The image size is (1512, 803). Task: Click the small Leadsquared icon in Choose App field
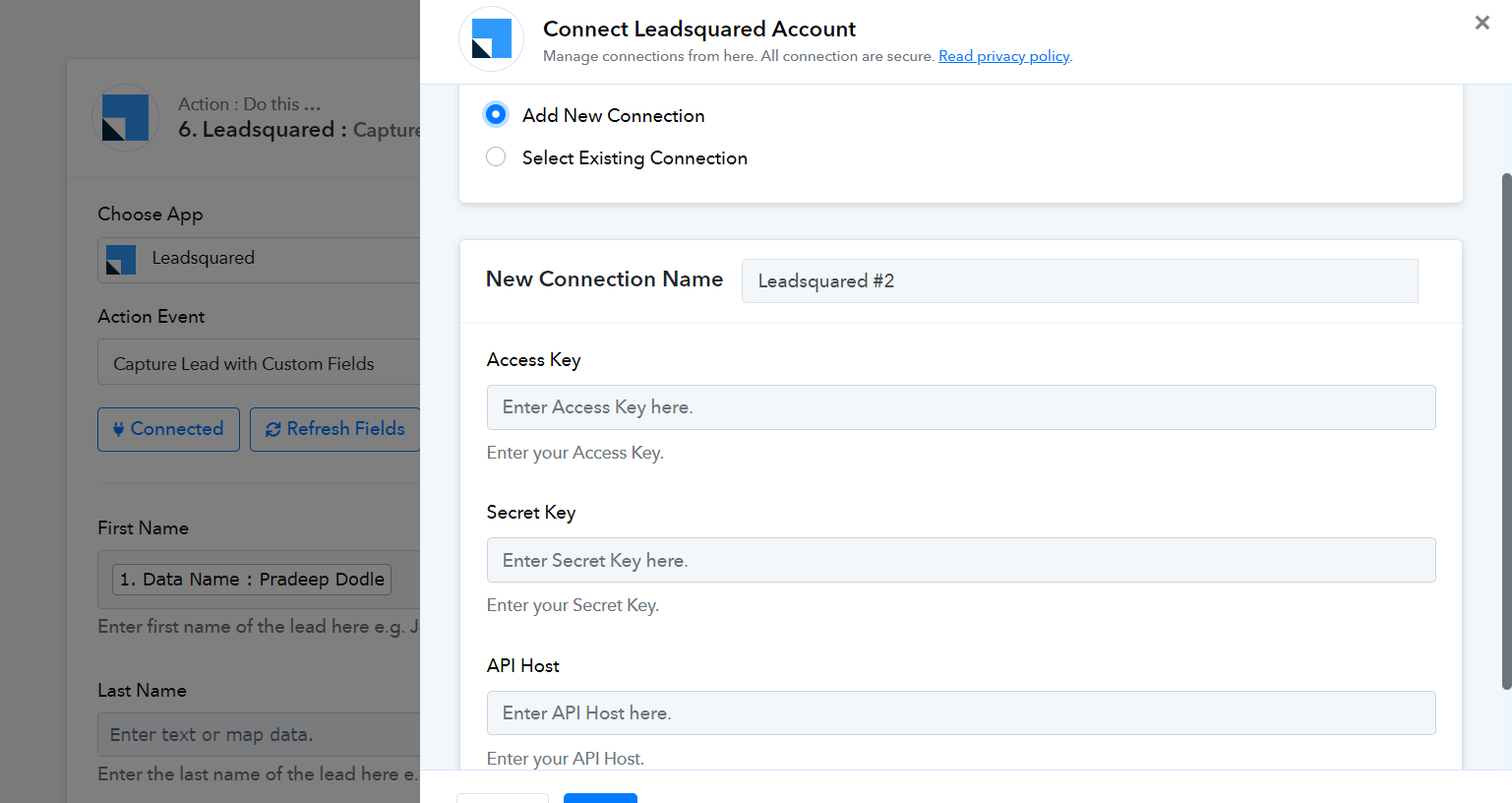pyautogui.click(x=121, y=260)
